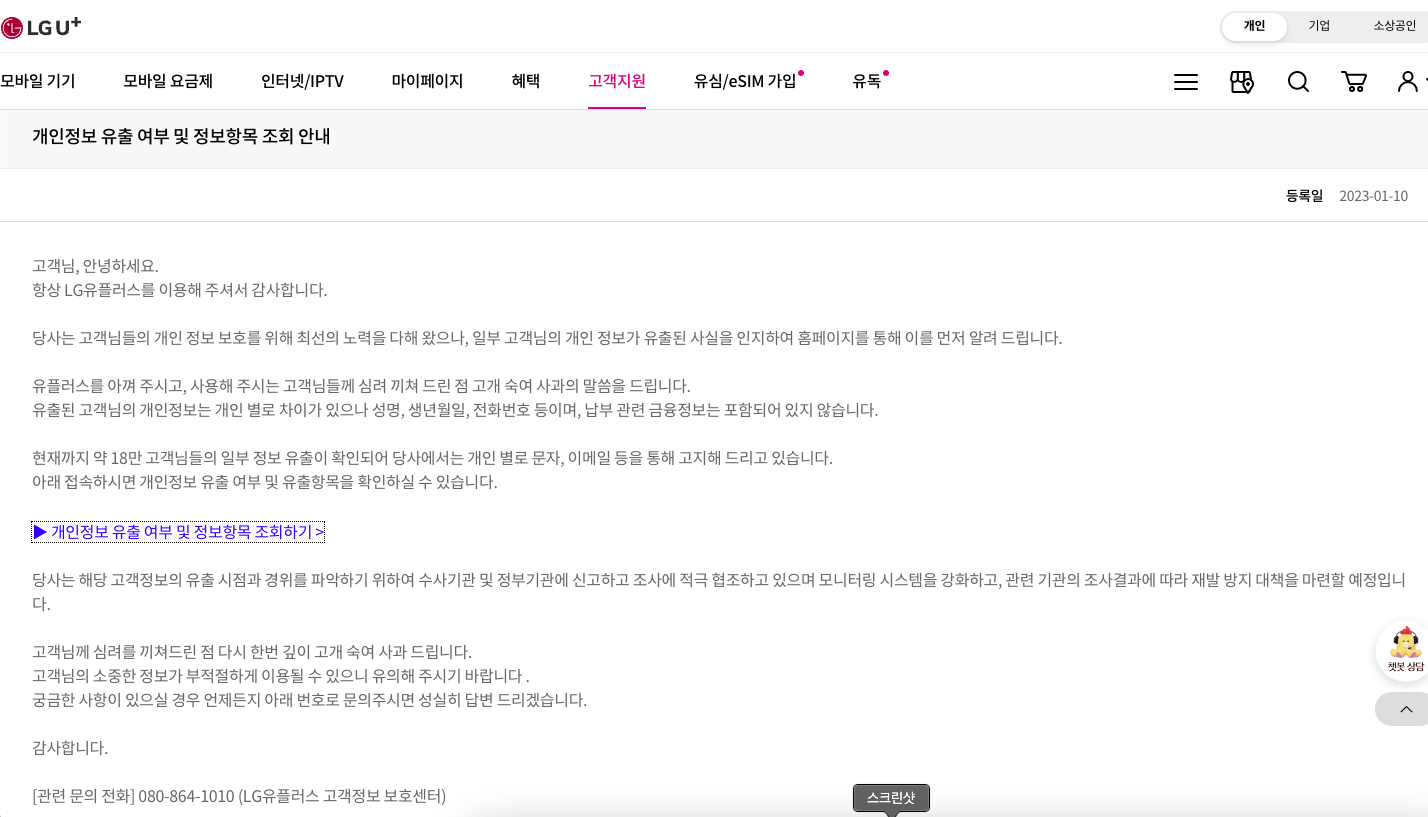1428x817 pixels.
Task: Click the 등록일 label
Action: click(1304, 196)
